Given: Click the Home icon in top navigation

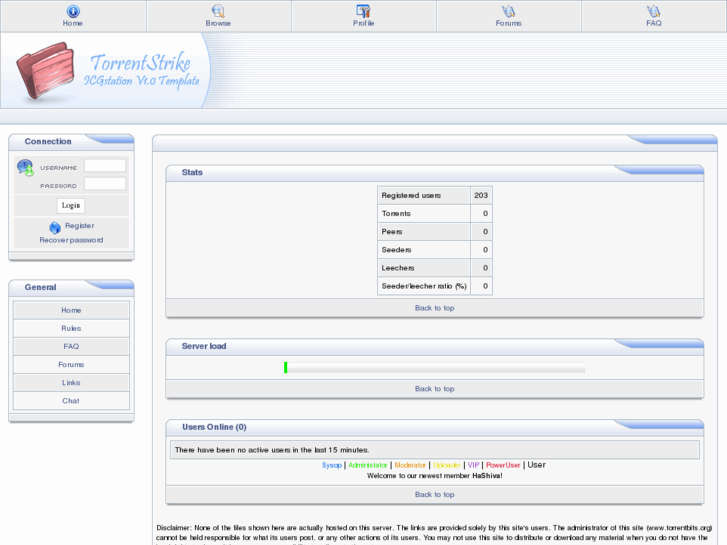Looking at the screenshot, I should (73, 11).
